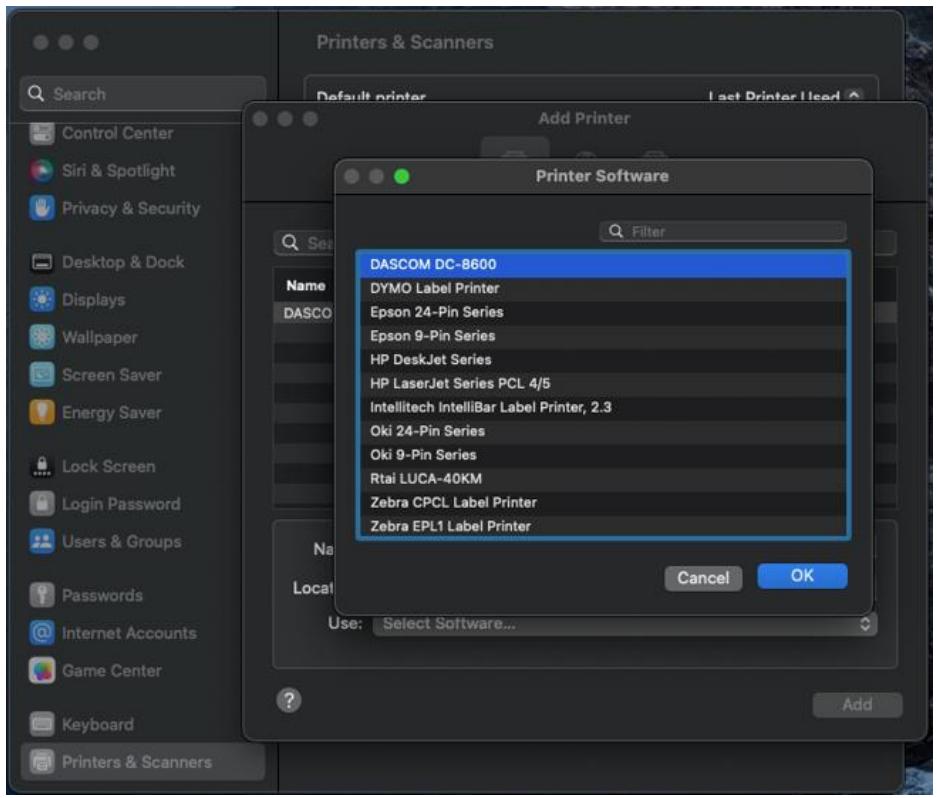
Task: Open Default printer Last Printer Used popup
Action: pyautogui.click(x=785, y=97)
